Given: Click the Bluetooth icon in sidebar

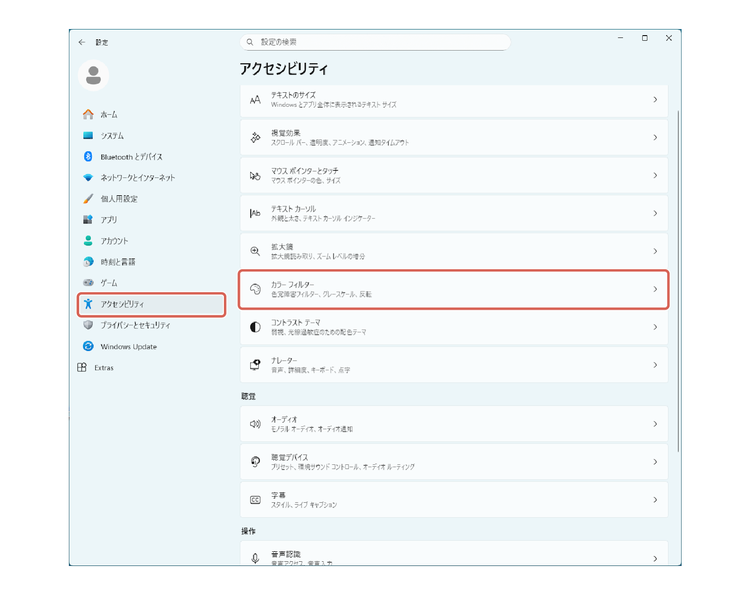Looking at the screenshot, I should tap(88, 156).
